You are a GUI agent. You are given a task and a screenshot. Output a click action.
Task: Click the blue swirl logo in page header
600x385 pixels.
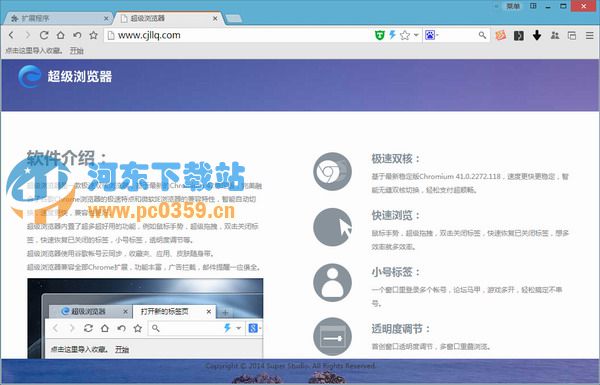[x=30, y=76]
